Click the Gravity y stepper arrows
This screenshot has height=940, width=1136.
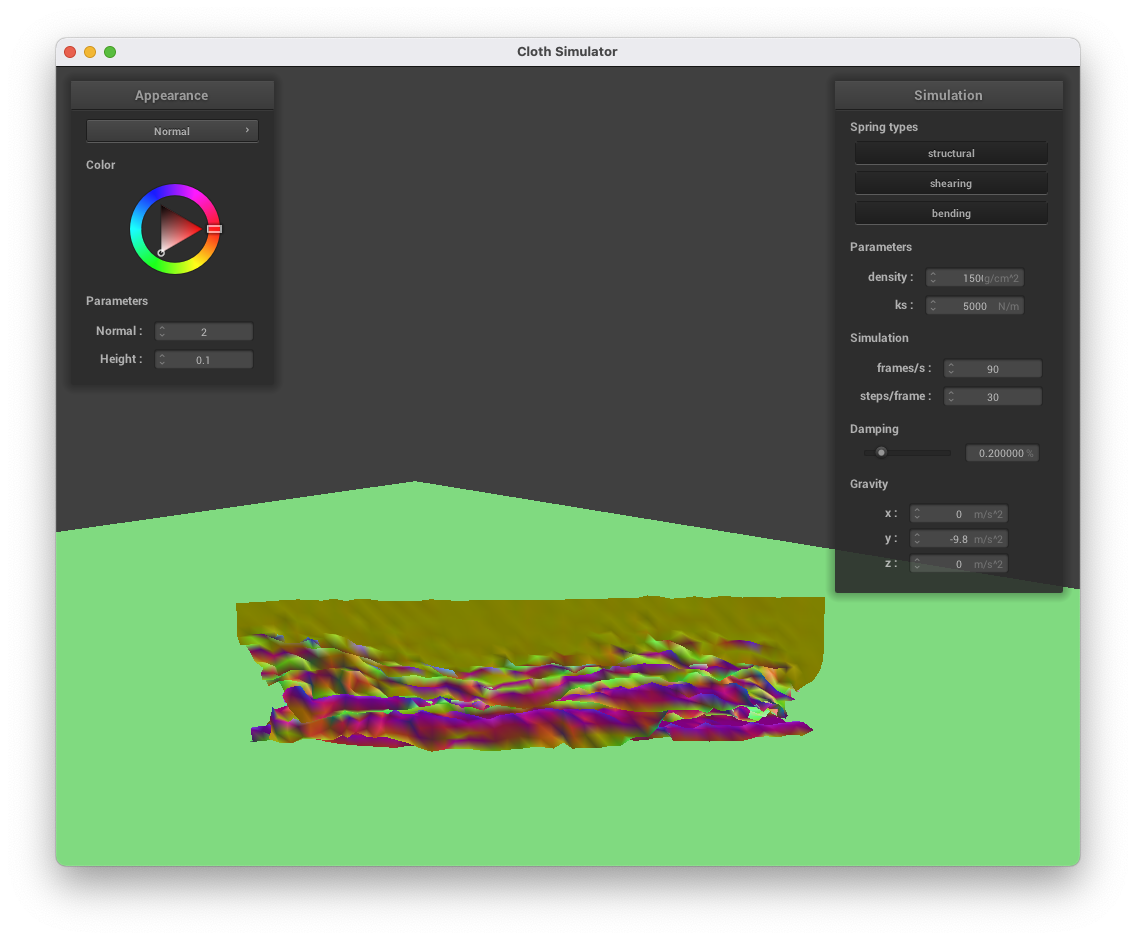point(917,538)
